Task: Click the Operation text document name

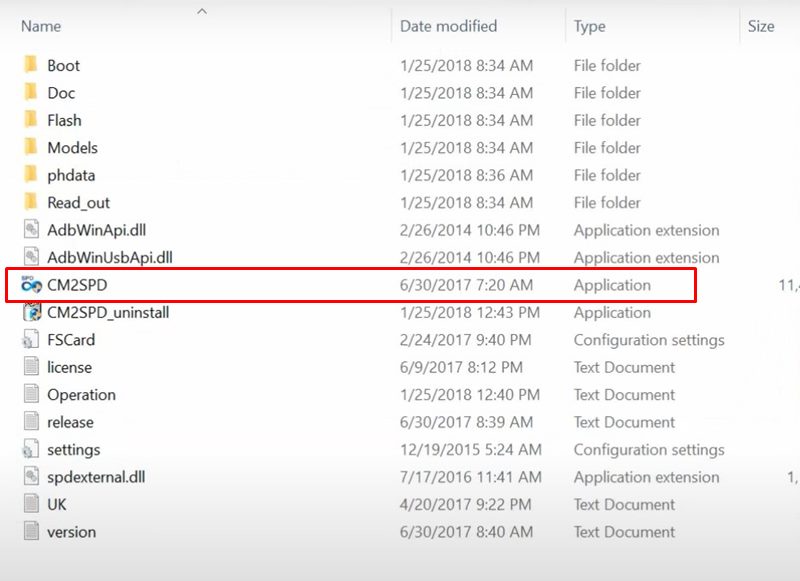Action: [x=81, y=395]
